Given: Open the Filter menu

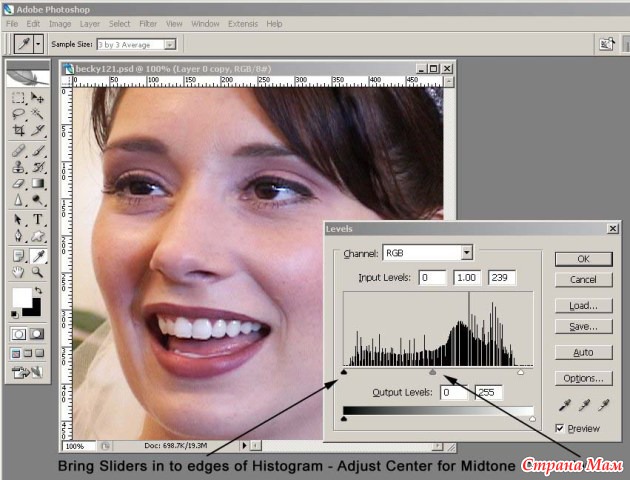Looking at the screenshot, I should click(148, 23).
